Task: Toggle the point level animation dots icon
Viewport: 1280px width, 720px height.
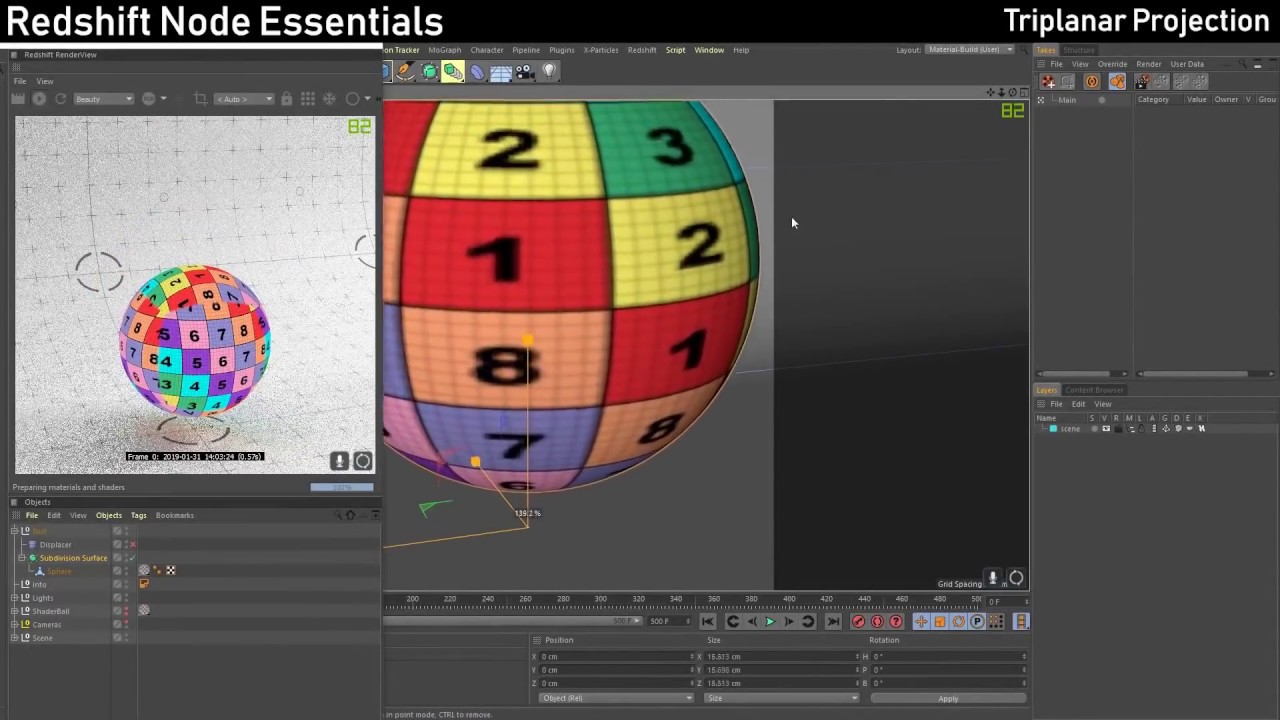Action: (x=996, y=622)
